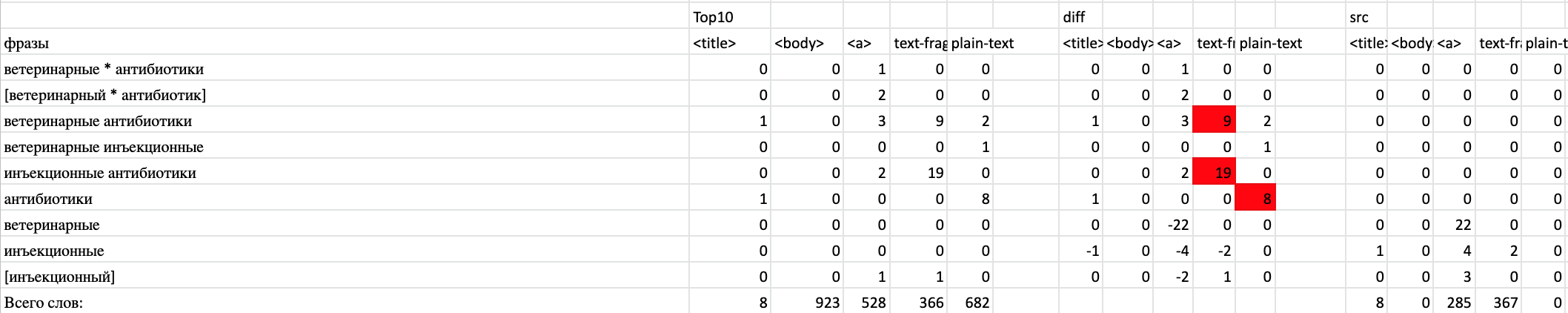
Task: Select the diff header cell
Action: (1080, 16)
